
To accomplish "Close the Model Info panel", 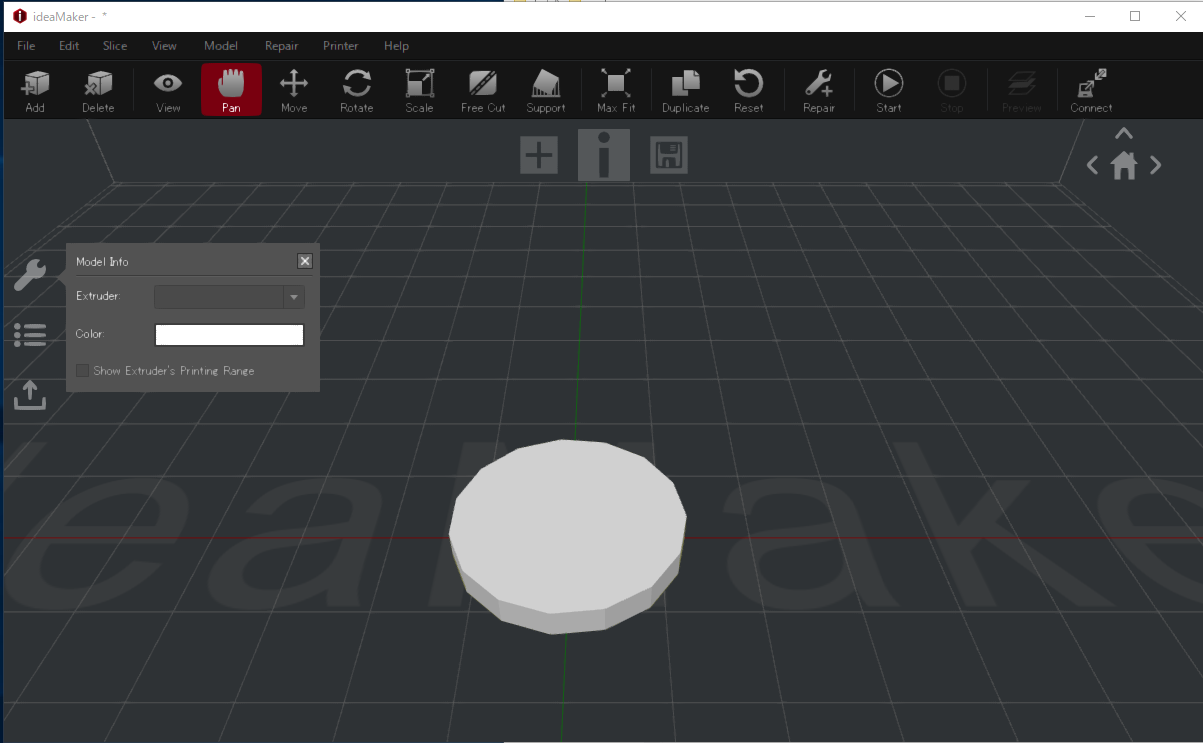I will (305, 261).
